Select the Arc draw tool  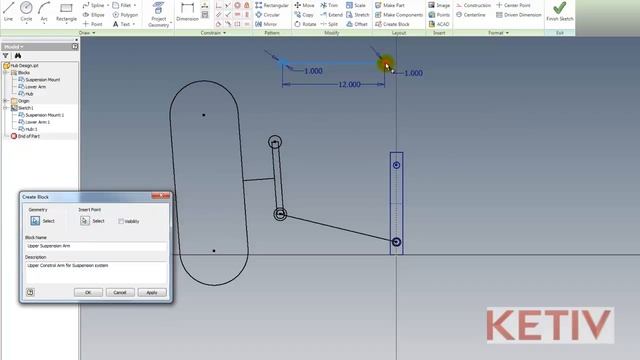(44, 11)
